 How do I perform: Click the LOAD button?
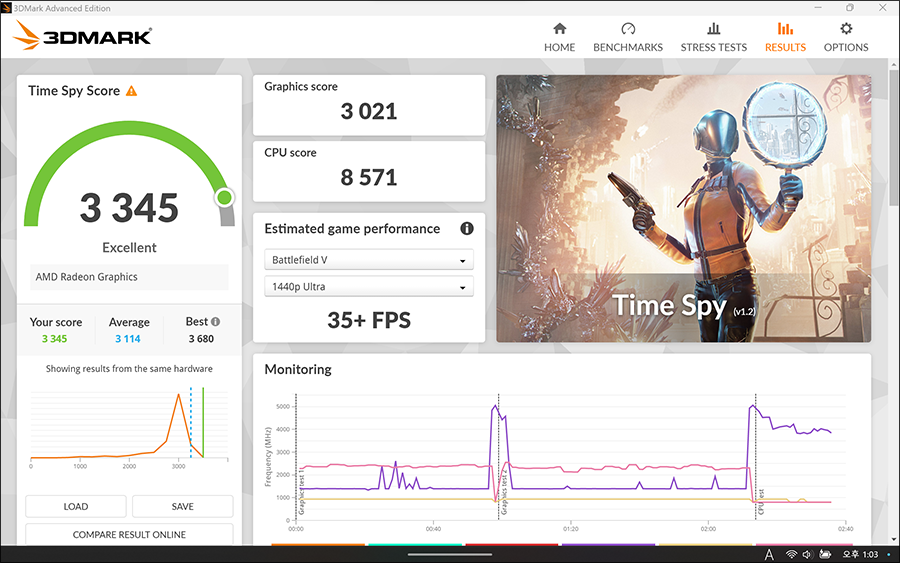(x=76, y=506)
